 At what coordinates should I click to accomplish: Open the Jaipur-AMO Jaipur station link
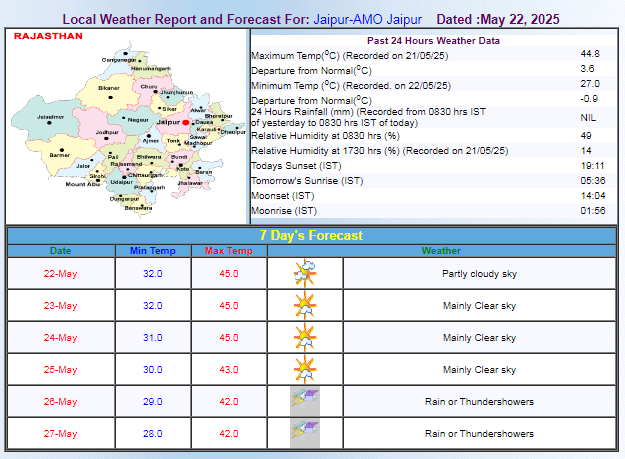(x=368, y=19)
